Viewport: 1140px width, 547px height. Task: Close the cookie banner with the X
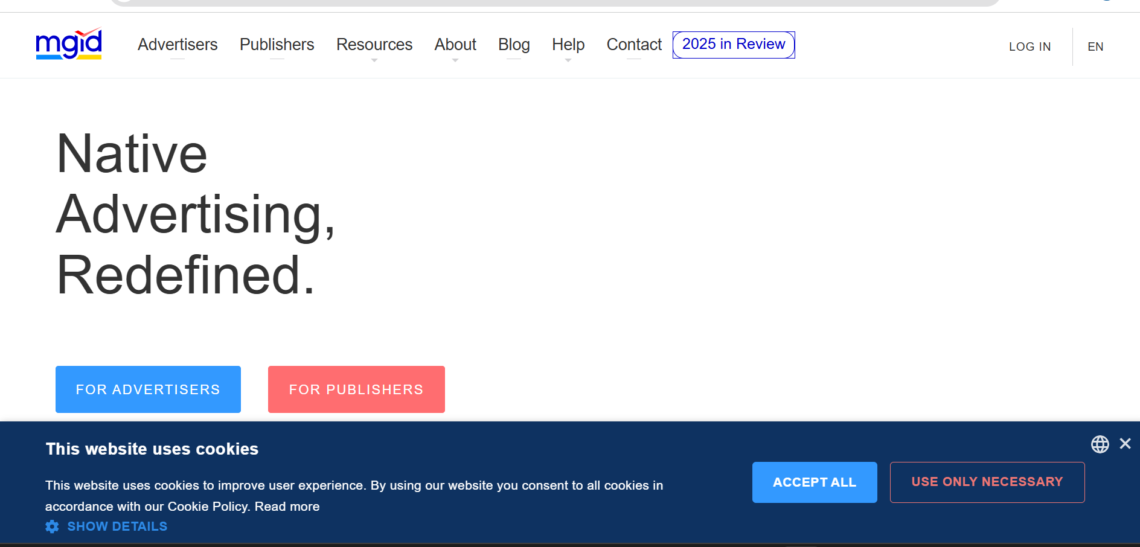click(x=1125, y=443)
